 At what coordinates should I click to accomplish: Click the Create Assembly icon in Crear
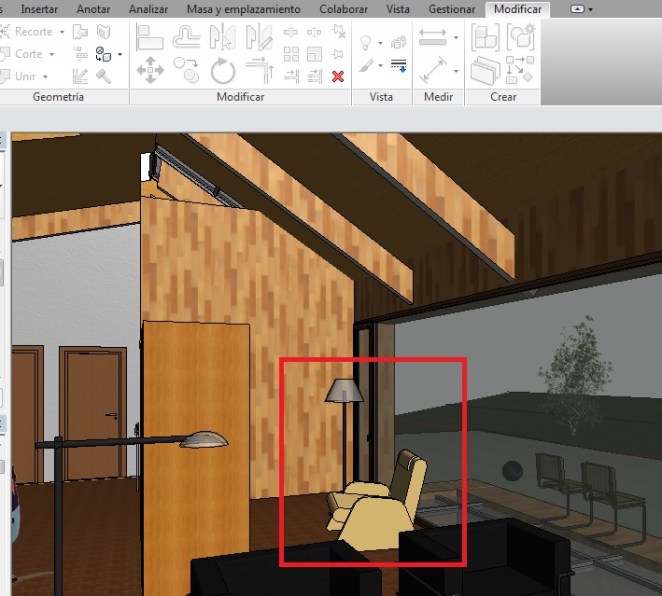pos(485,38)
